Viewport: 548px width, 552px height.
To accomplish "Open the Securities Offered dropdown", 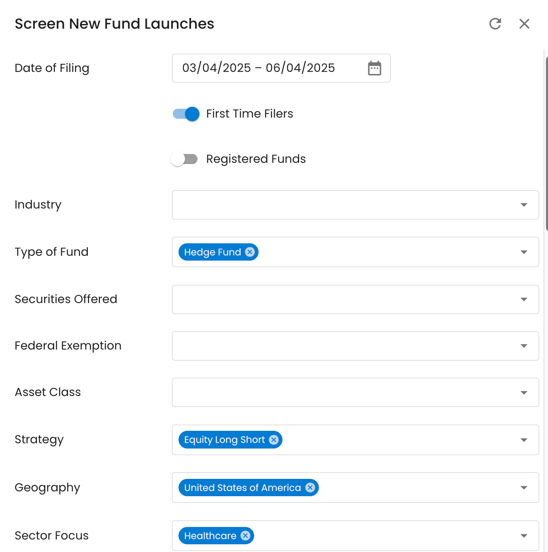I will (355, 299).
